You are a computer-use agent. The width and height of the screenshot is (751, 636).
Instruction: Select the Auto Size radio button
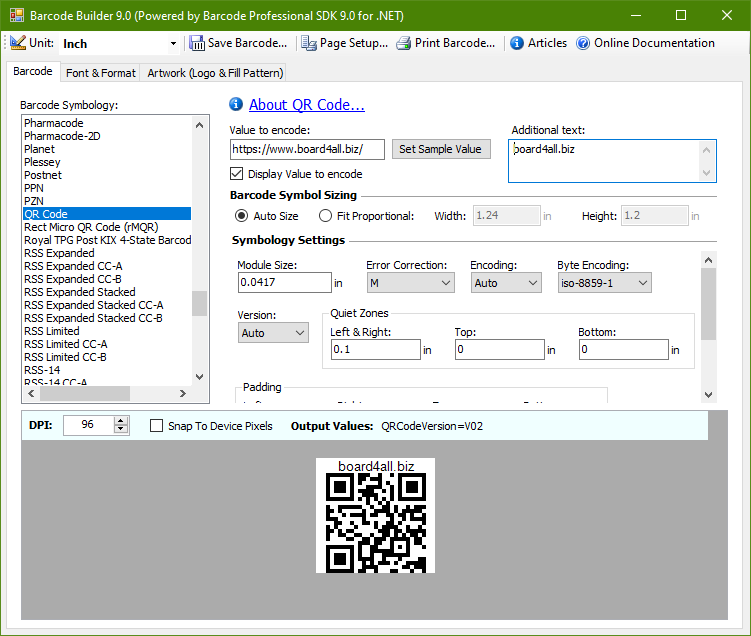pyautogui.click(x=241, y=216)
